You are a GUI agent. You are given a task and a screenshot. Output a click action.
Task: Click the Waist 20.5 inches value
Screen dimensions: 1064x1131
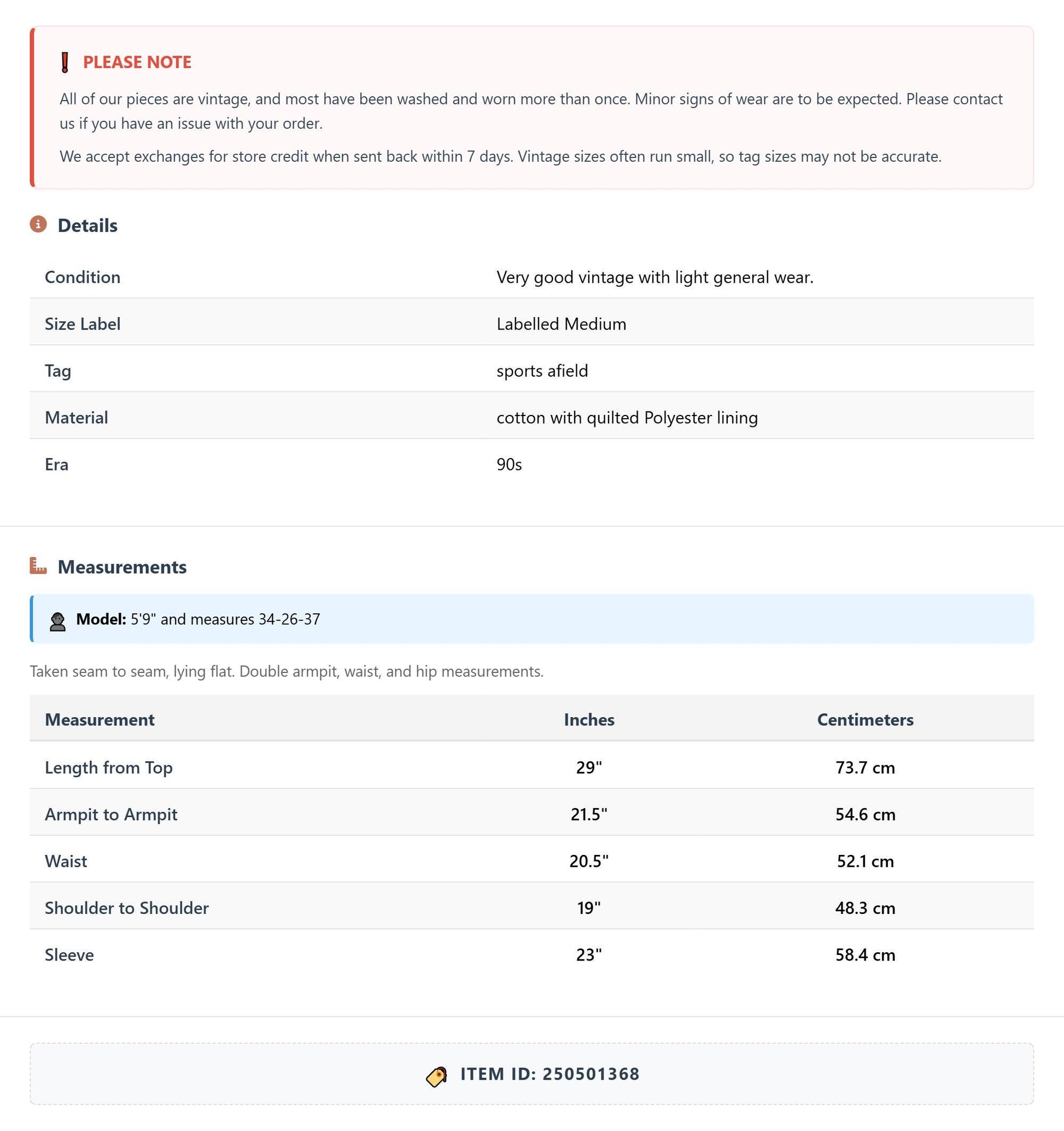click(589, 862)
